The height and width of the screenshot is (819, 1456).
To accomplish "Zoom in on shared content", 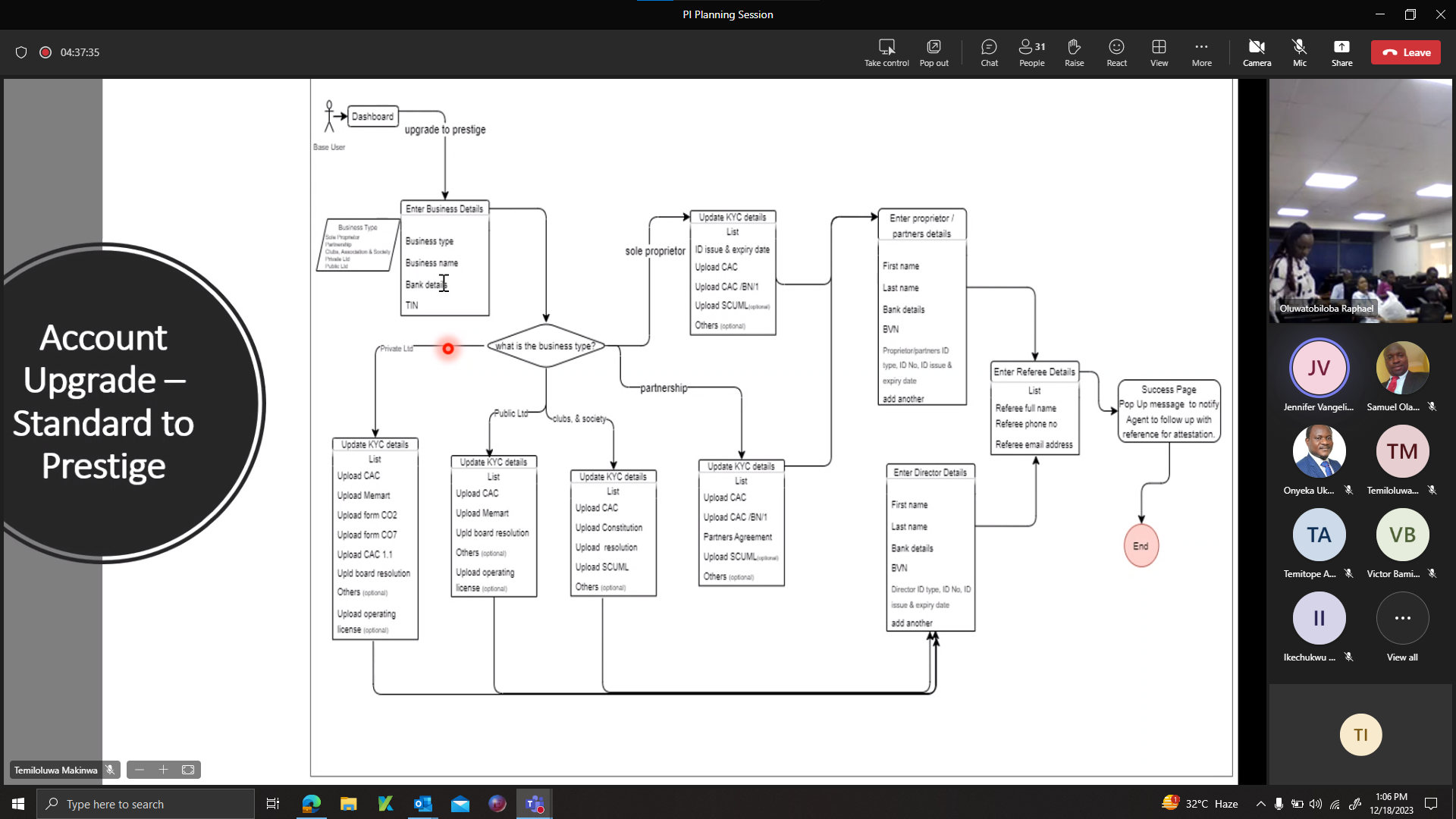I will (x=163, y=770).
